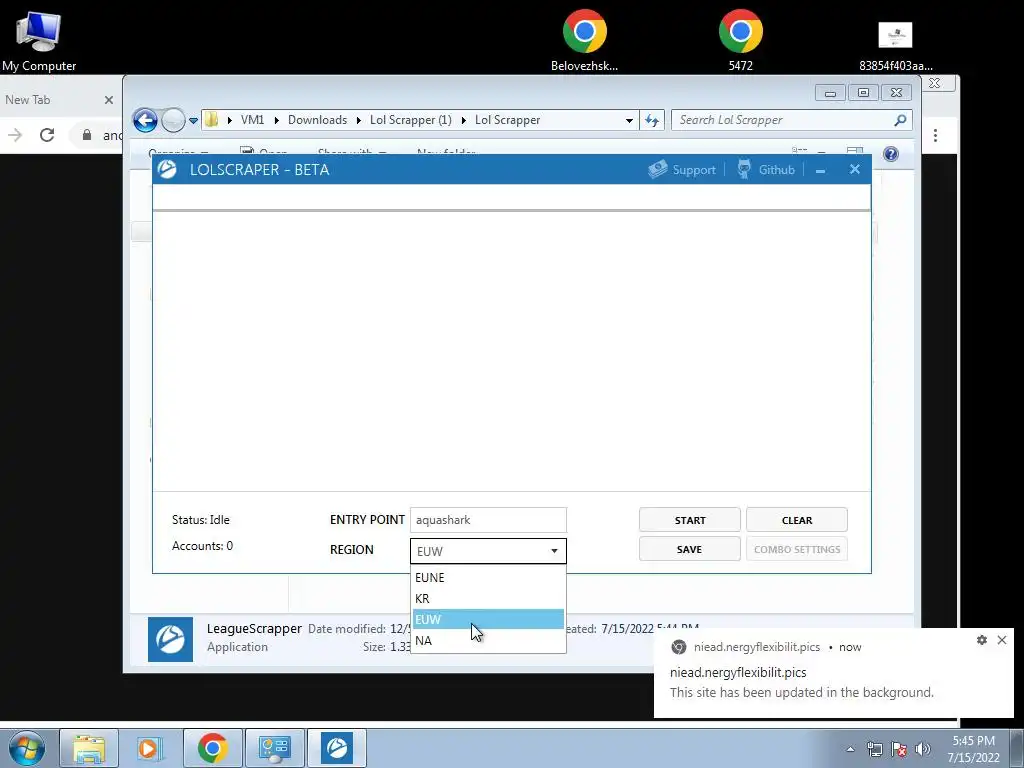Select NA from region list
This screenshot has height=768, width=1024.
488,640
